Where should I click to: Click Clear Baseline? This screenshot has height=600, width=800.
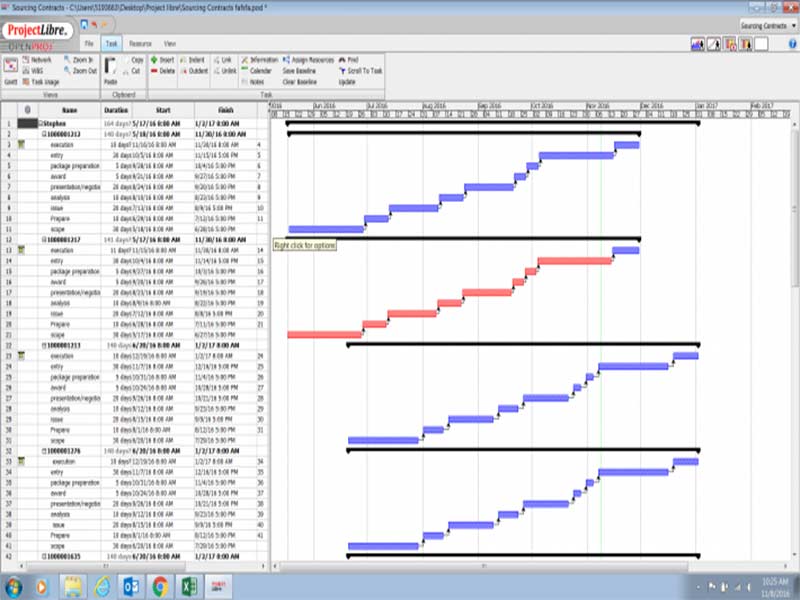point(299,82)
